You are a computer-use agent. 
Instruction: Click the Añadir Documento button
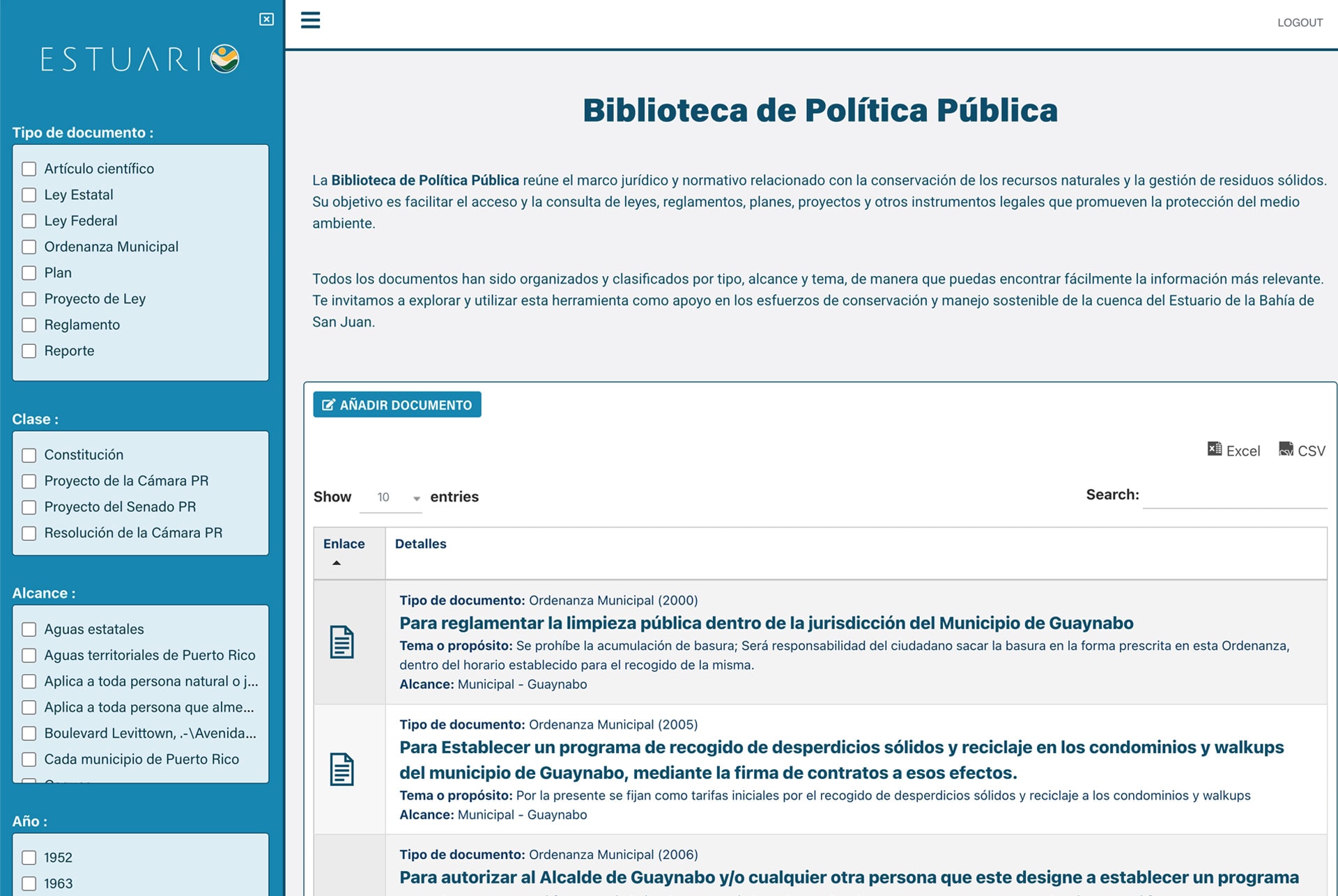[x=397, y=405]
